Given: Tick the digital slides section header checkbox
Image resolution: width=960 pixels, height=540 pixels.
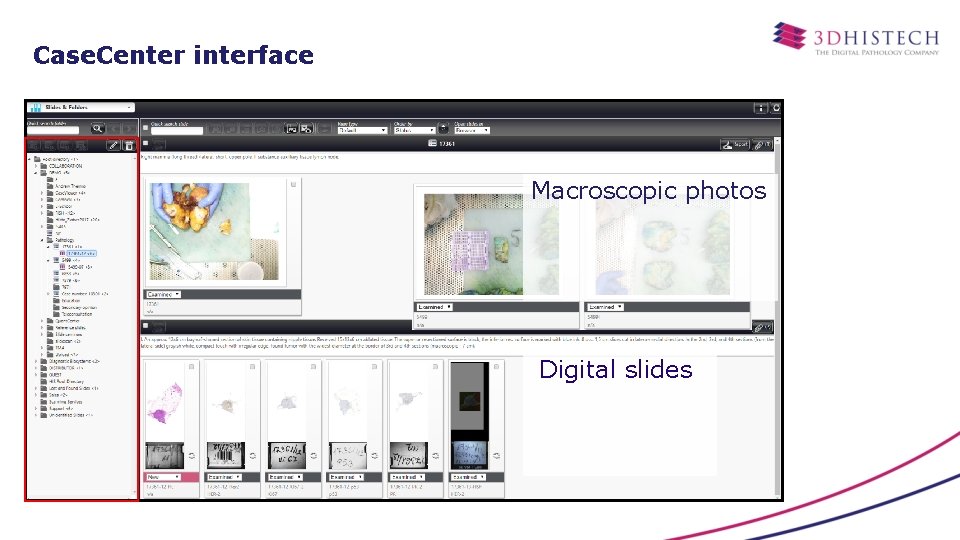Looking at the screenshot, I should click(x=146, y=326).
